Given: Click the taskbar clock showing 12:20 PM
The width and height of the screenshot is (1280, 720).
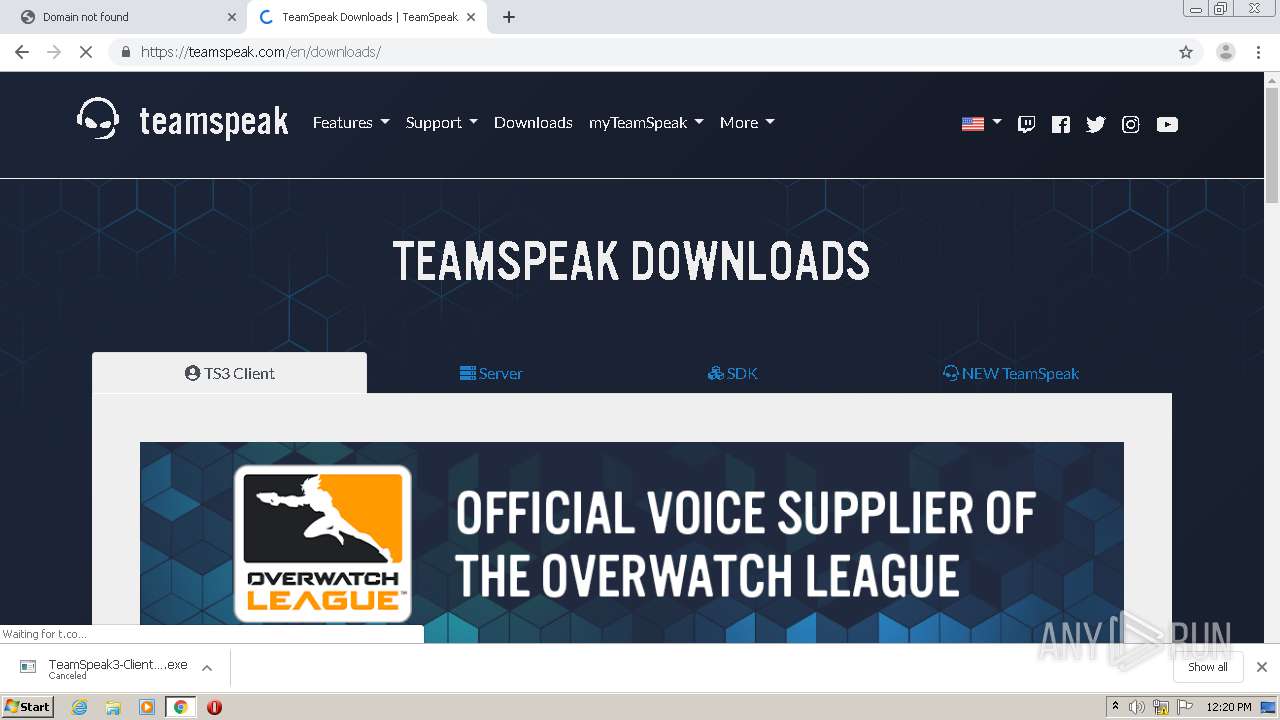Looking at the screenshot, I should (1229, 707).
